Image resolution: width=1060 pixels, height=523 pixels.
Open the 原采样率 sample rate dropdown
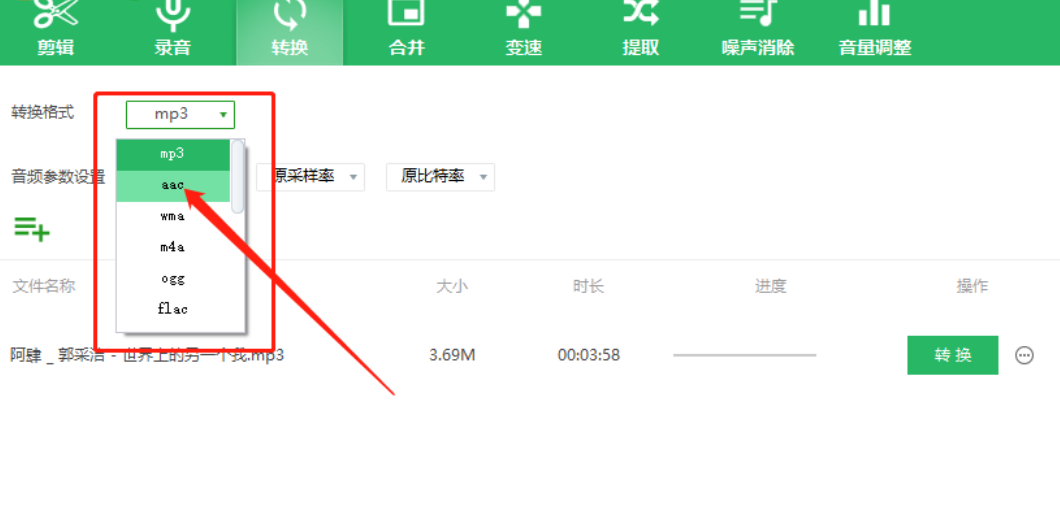[x=310, y=177]
